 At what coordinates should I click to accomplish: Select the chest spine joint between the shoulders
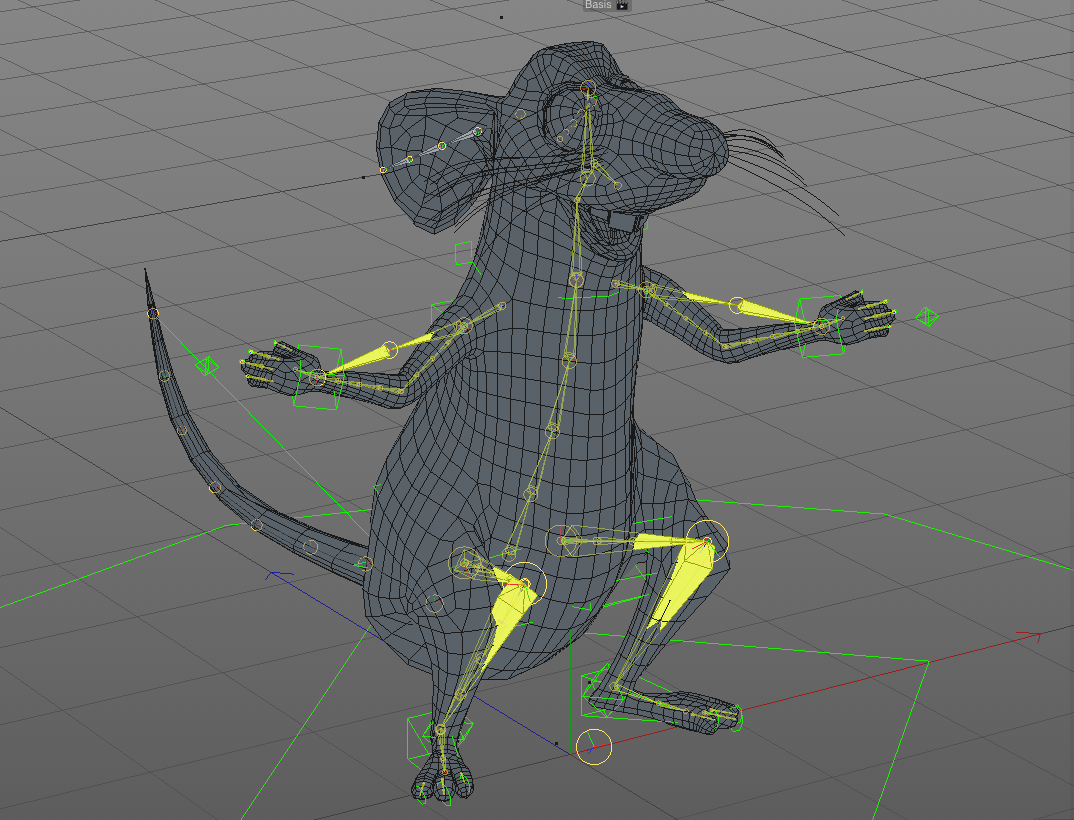coord(576,279)
